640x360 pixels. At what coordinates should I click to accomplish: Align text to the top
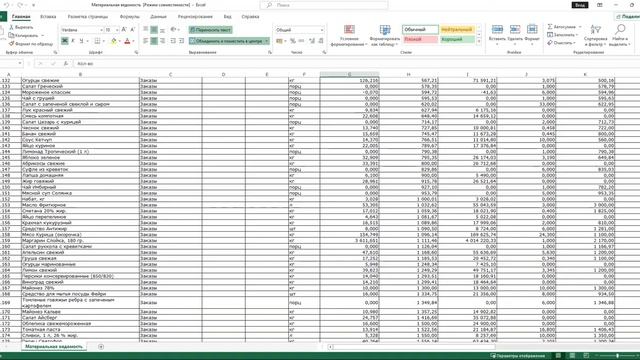coord(146,30)
